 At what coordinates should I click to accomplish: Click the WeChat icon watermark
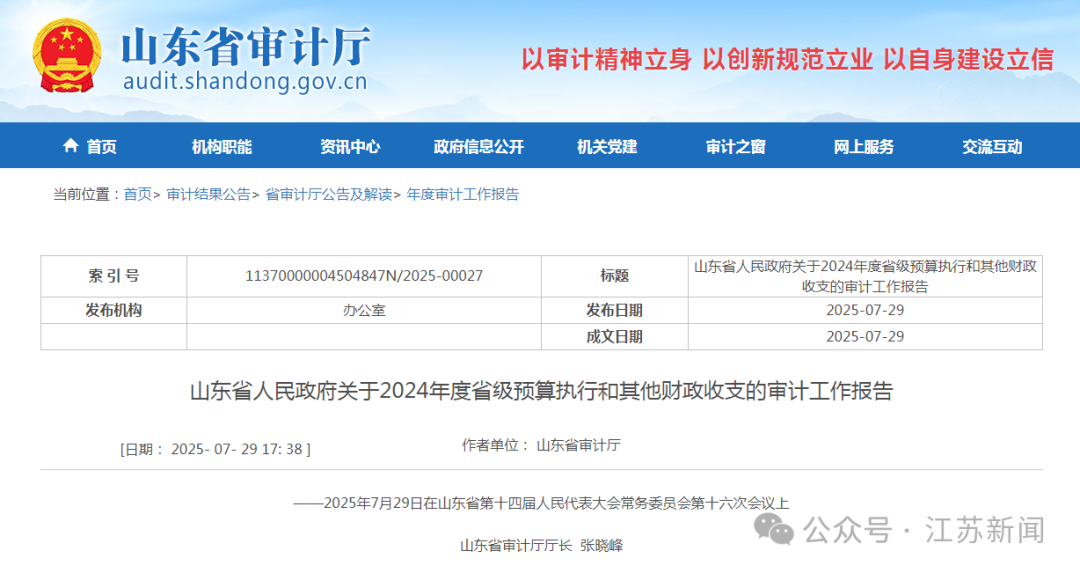774,529
